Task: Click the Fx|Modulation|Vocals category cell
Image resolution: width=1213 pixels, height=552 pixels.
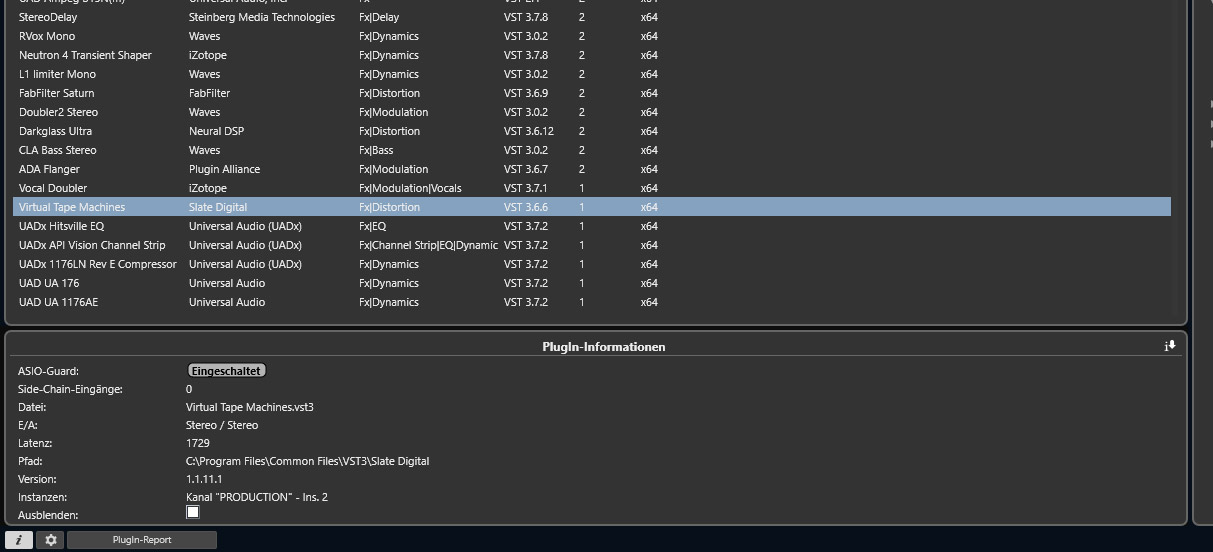Action: click(x=410, y=188)
